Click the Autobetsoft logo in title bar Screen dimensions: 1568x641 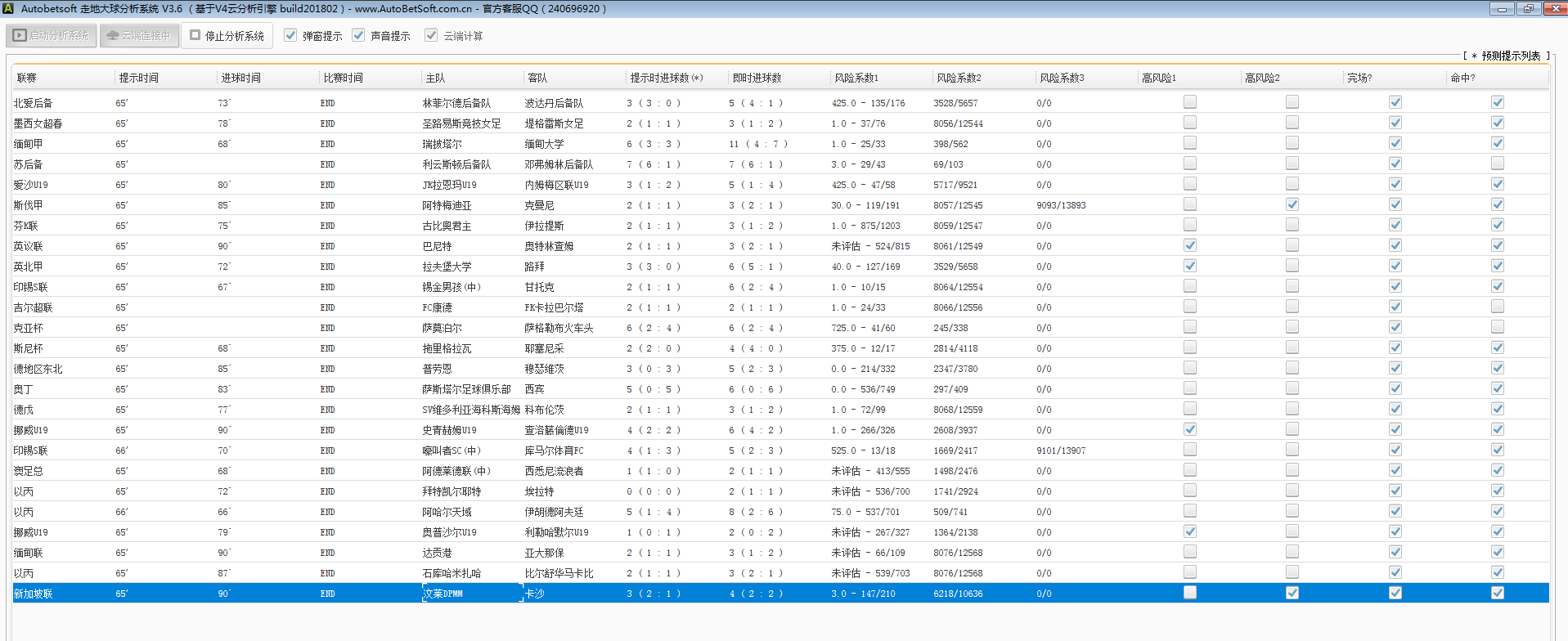(9, 8)
